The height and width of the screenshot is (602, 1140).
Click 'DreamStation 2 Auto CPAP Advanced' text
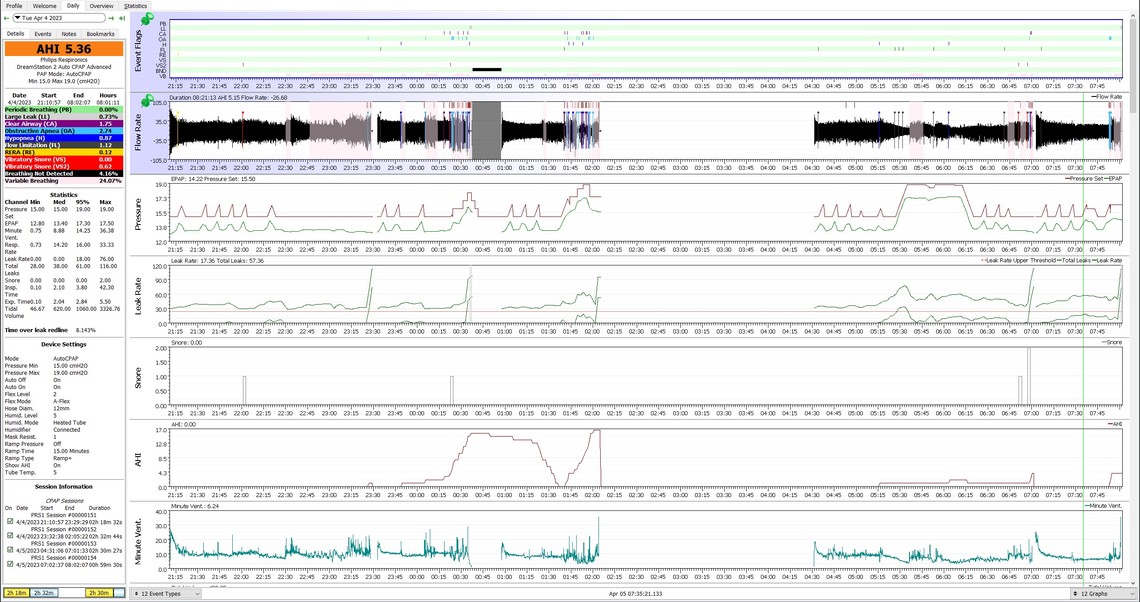pos(64,67)
